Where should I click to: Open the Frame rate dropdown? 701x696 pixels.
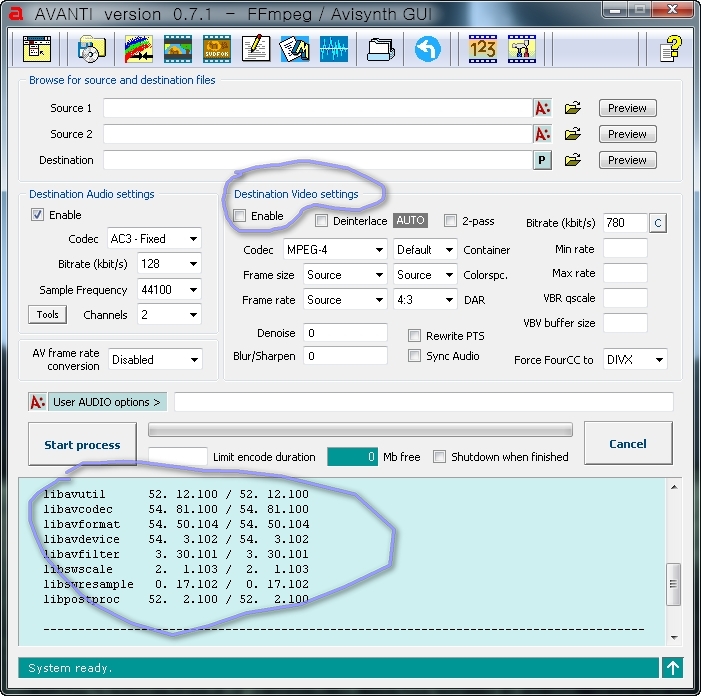point(345,299)
